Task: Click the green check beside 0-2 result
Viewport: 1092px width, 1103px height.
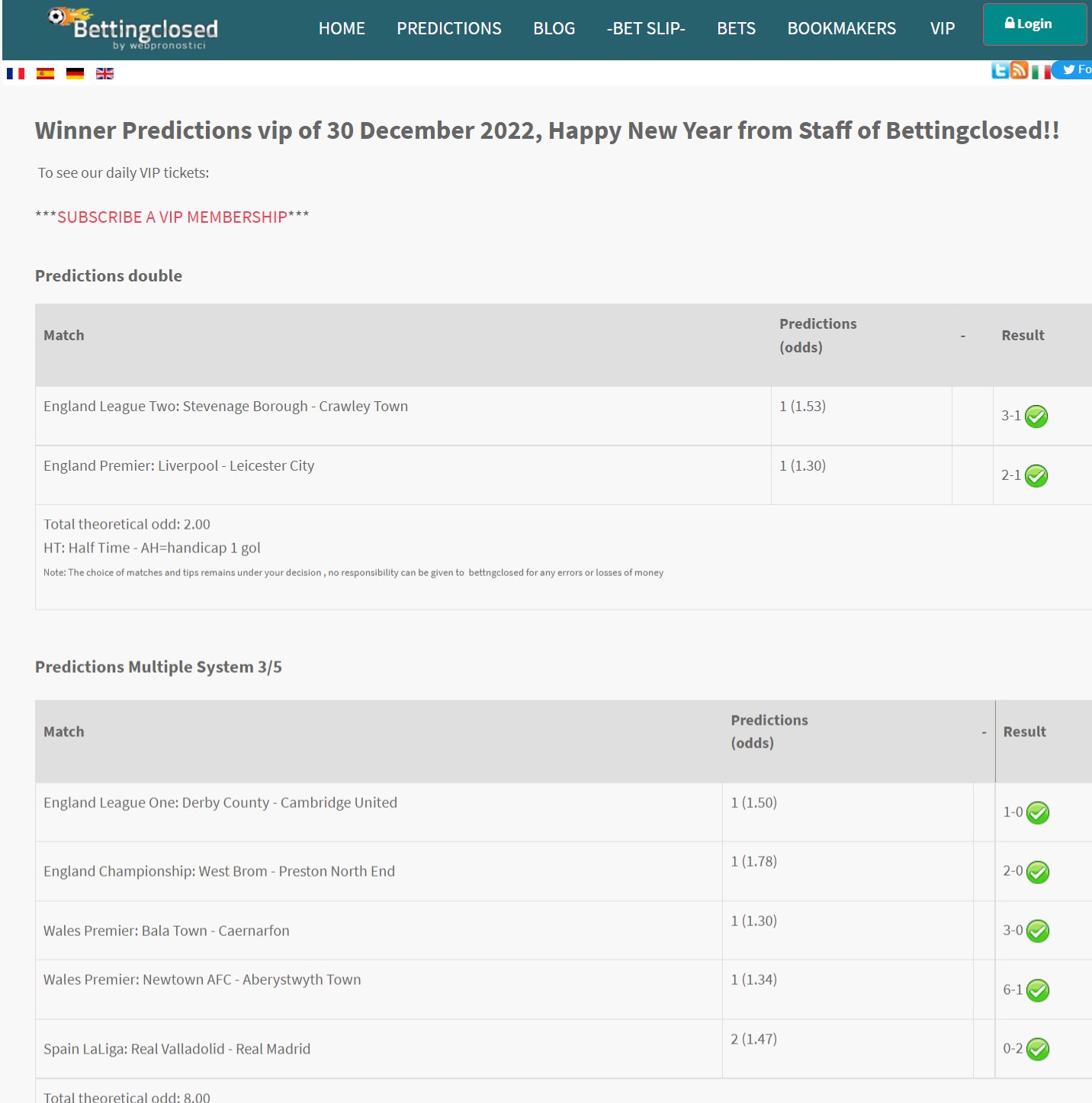Action: coord(1038,1050)
